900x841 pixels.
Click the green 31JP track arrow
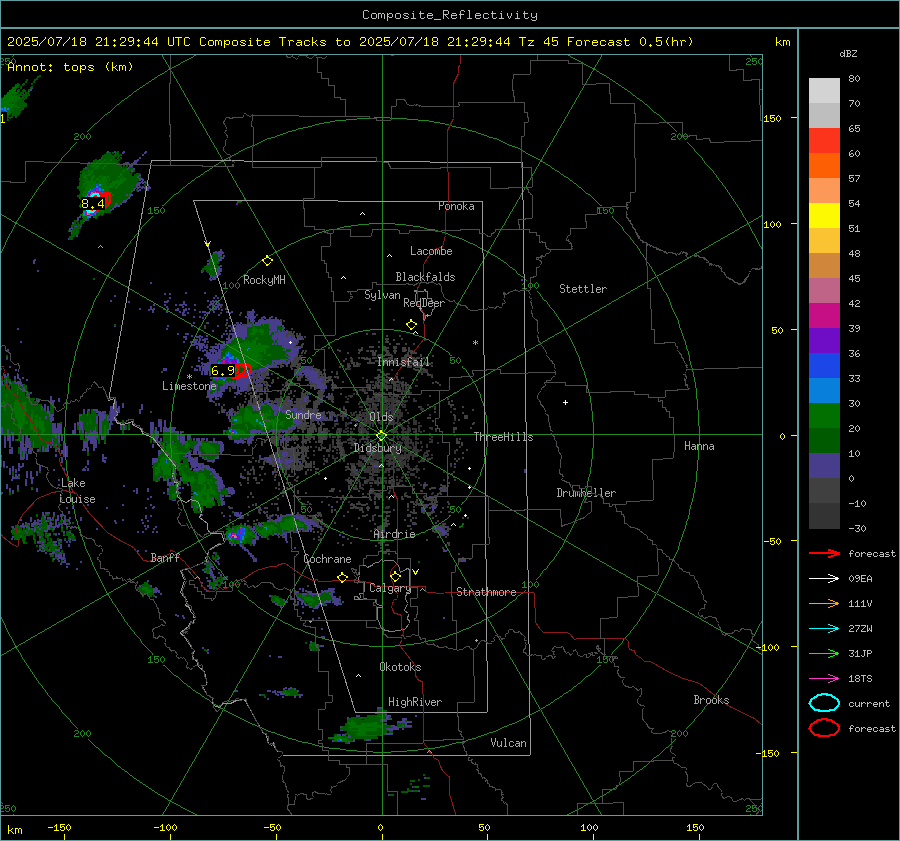pyautogui.click(x=824, y=653)
